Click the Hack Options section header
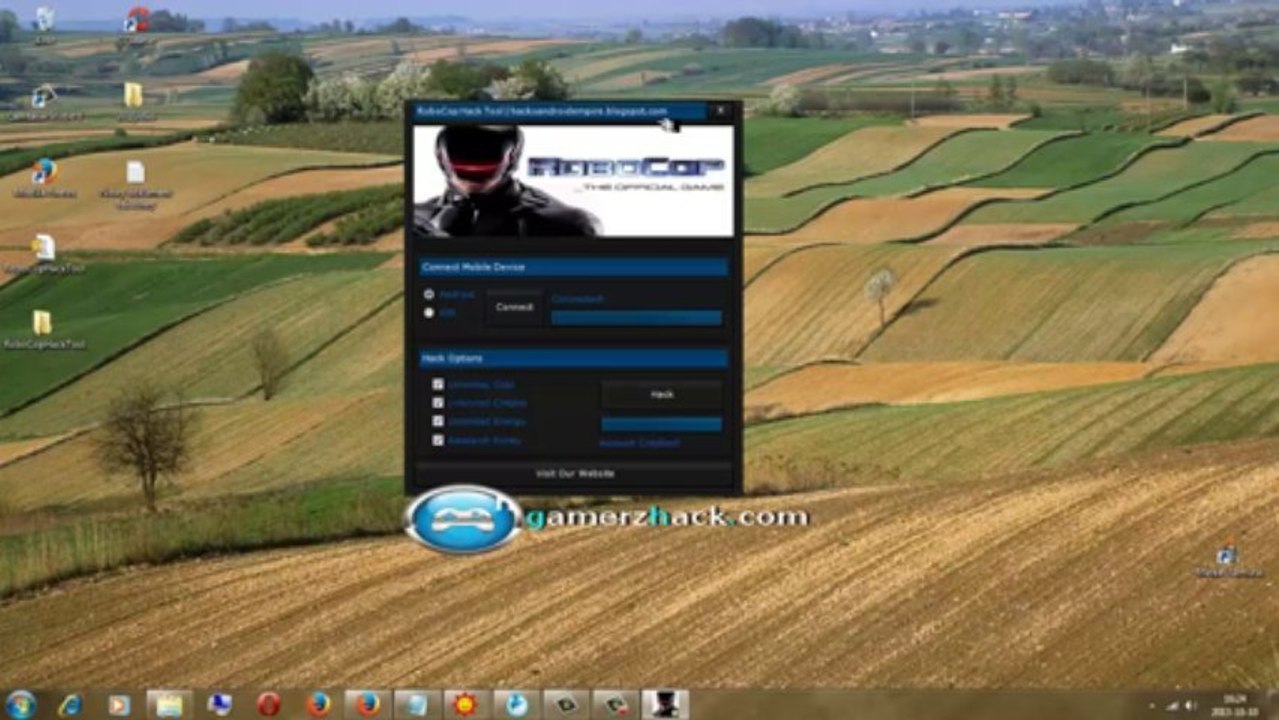1279x720 pixels. 574,358
